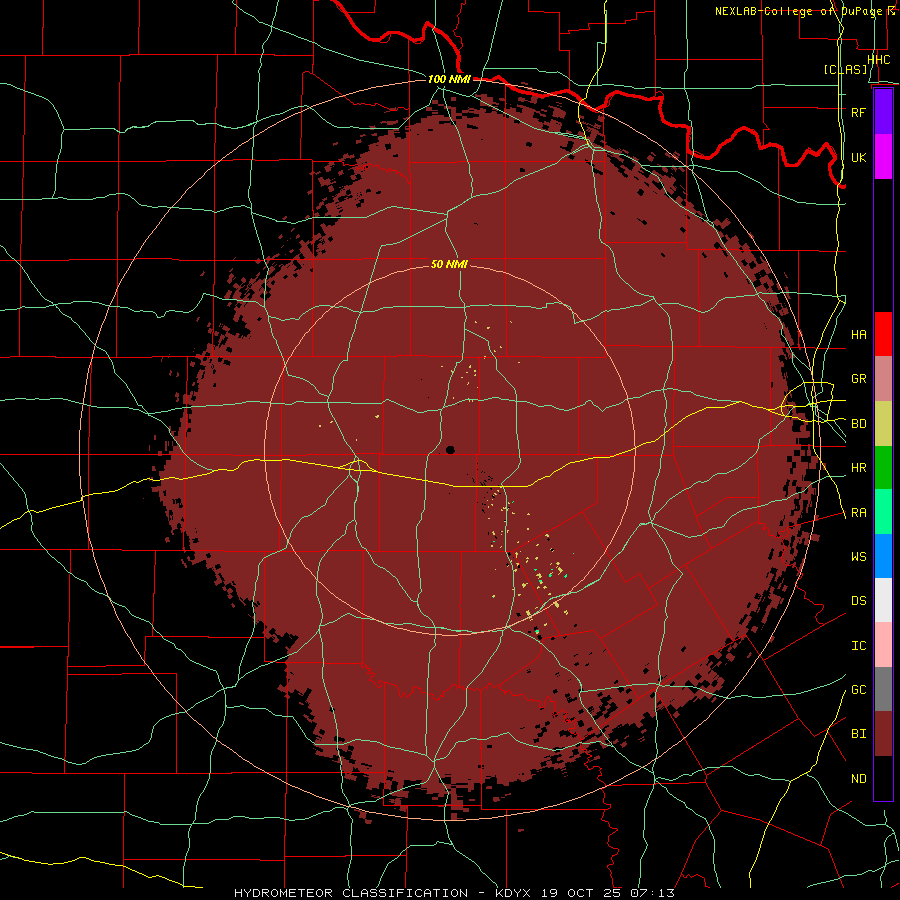Pick the mint green RA legend swatch

[883, 512]
